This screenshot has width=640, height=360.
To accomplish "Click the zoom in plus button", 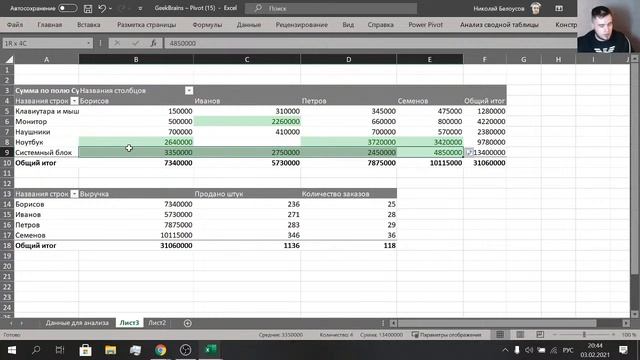I will click(x=613, y=335).
